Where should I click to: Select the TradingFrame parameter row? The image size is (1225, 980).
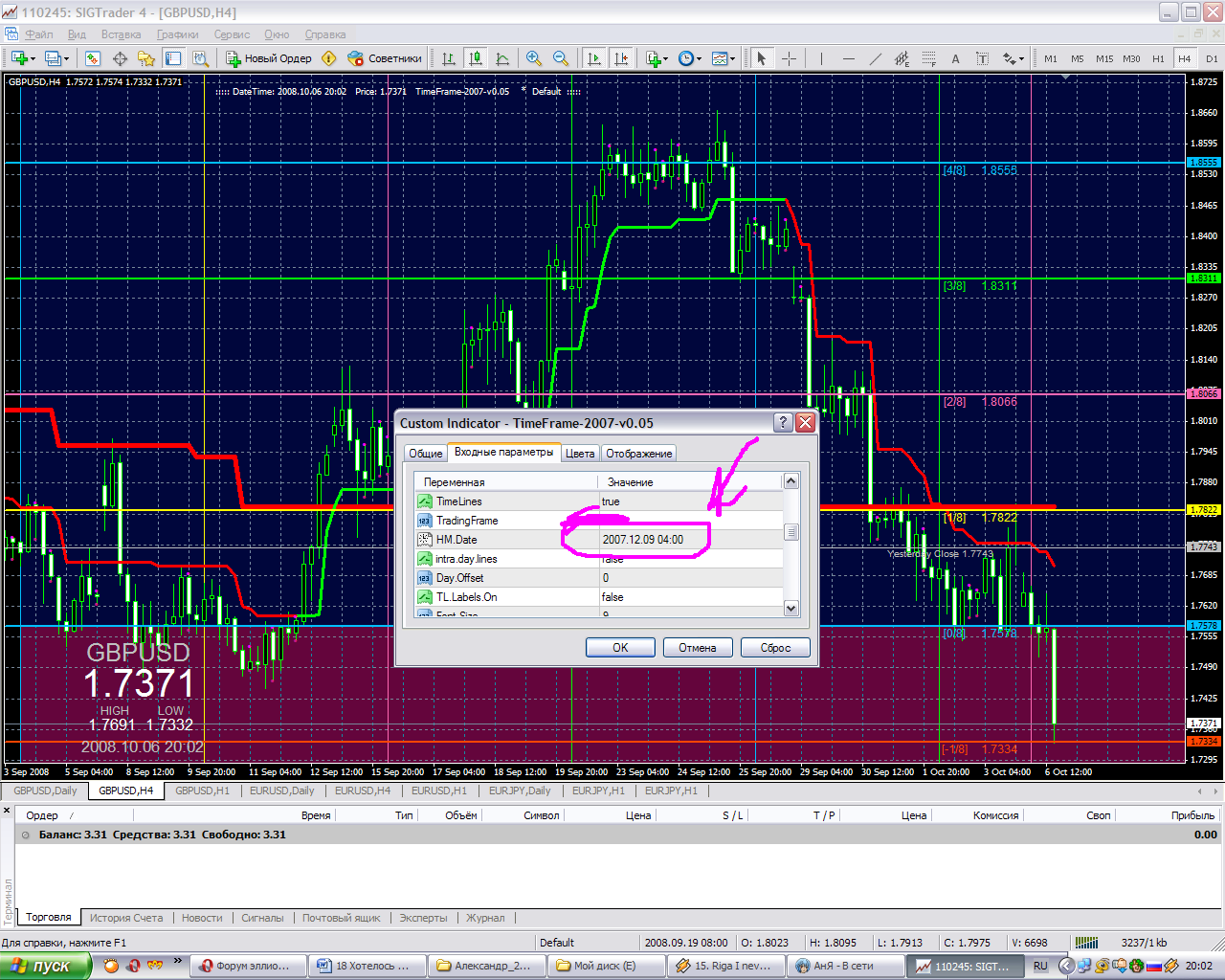pos(599,521)
